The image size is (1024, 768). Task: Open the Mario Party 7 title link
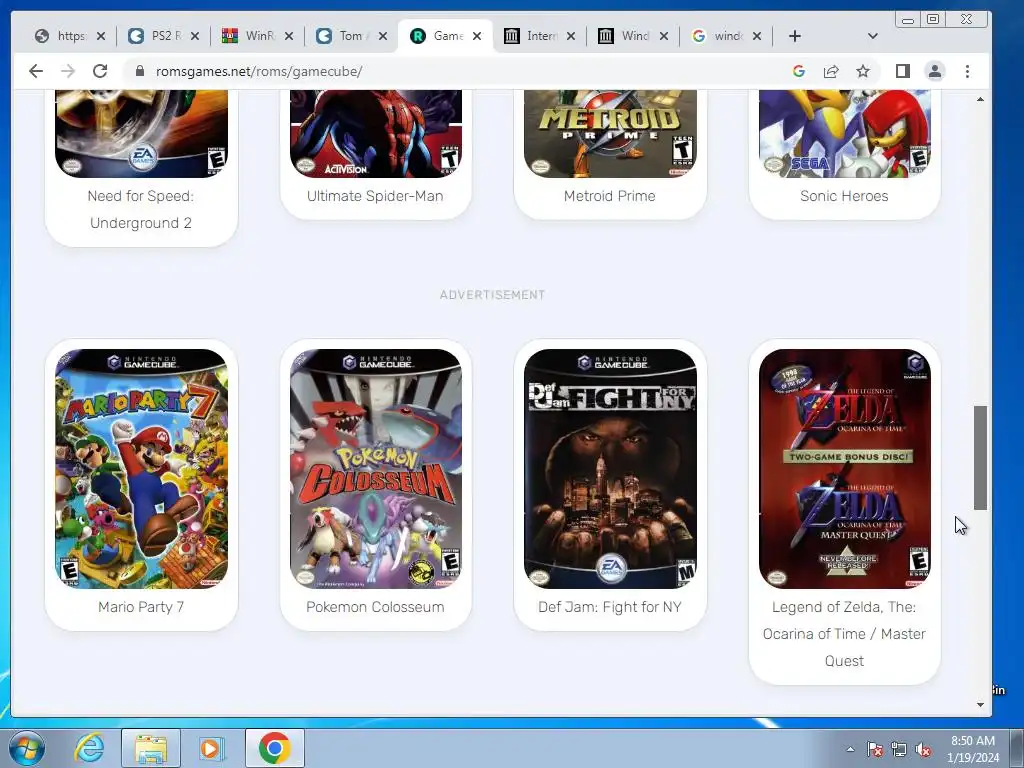point(141,607)
